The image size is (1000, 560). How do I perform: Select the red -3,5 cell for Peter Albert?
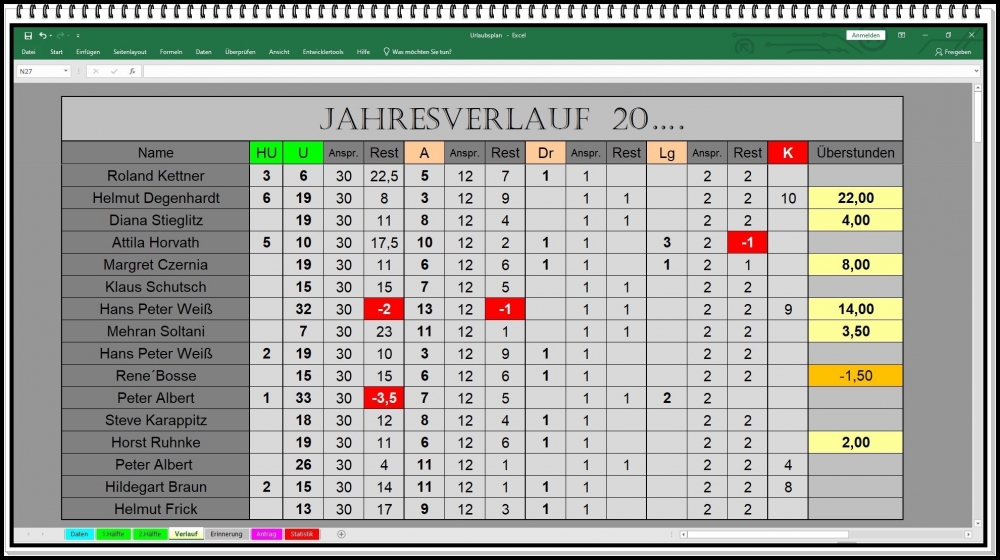point(384,398)
